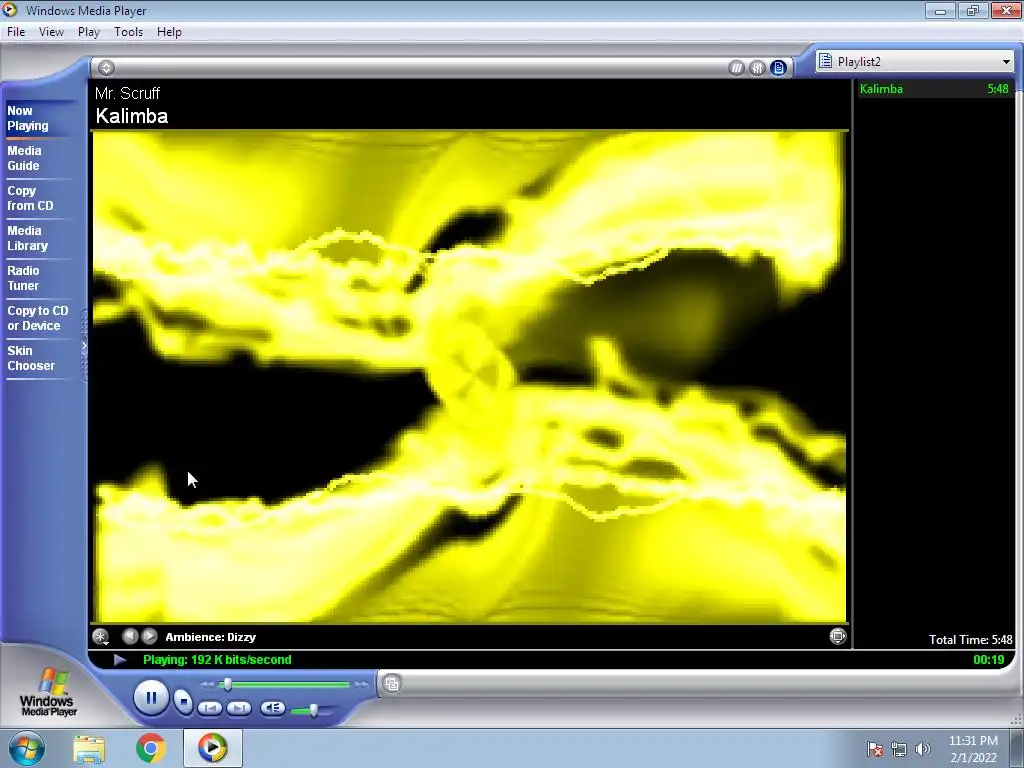Open the network tray icon
Screen dimensions: 1024x768
[899, 749]
